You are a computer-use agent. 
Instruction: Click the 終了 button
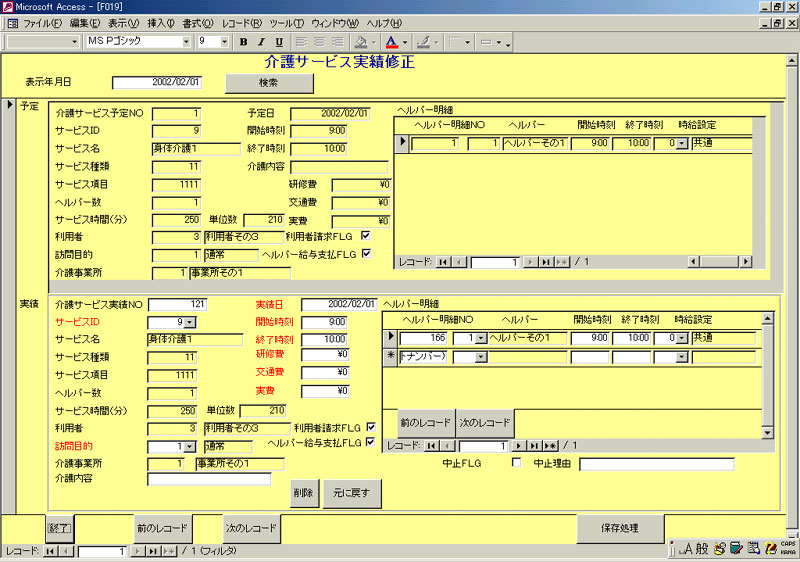pos(60,528)
